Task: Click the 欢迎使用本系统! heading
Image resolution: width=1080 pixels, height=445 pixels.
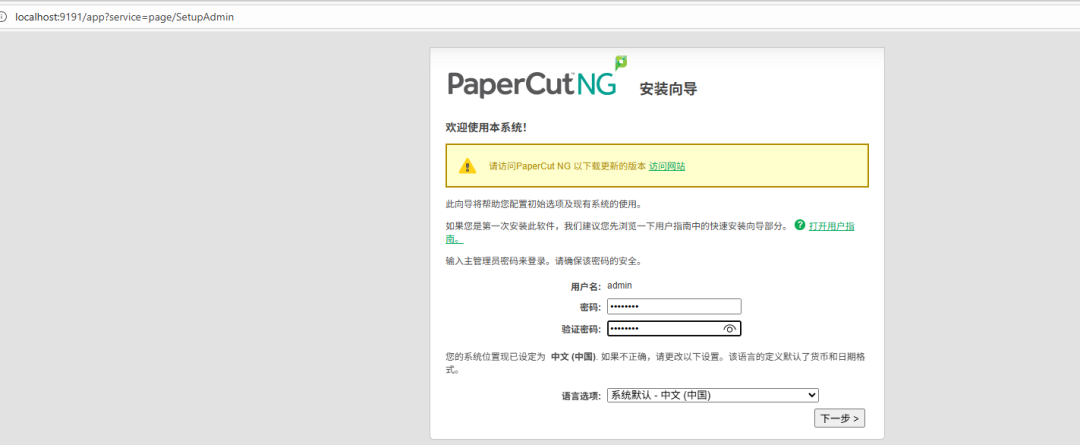Action: (x=487, y=128)
